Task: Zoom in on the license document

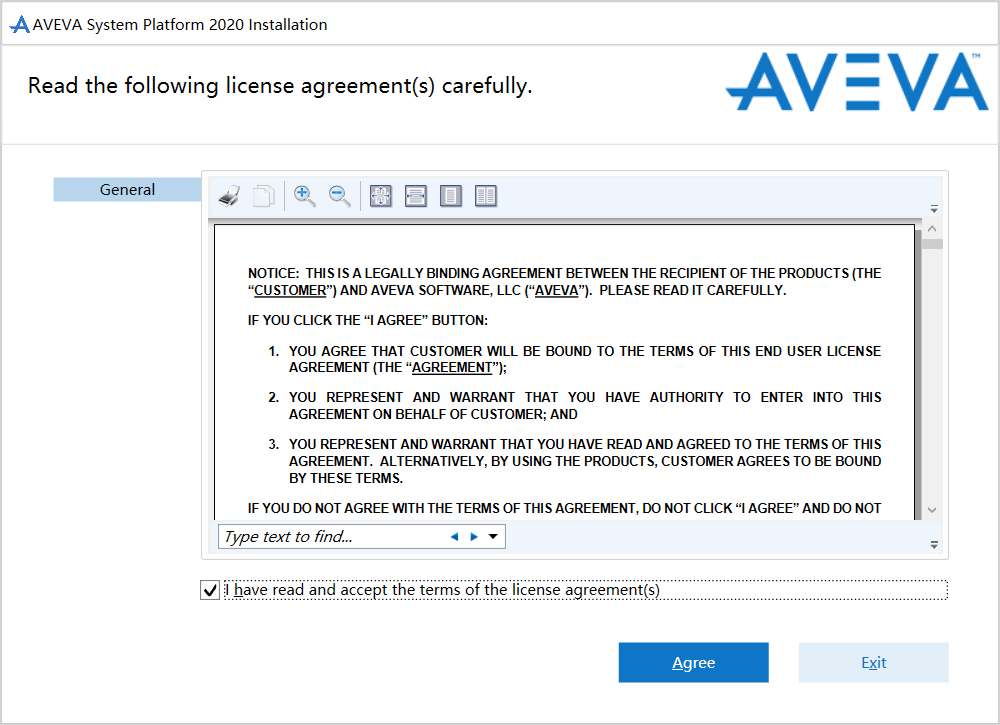Action: pos(305,196)
